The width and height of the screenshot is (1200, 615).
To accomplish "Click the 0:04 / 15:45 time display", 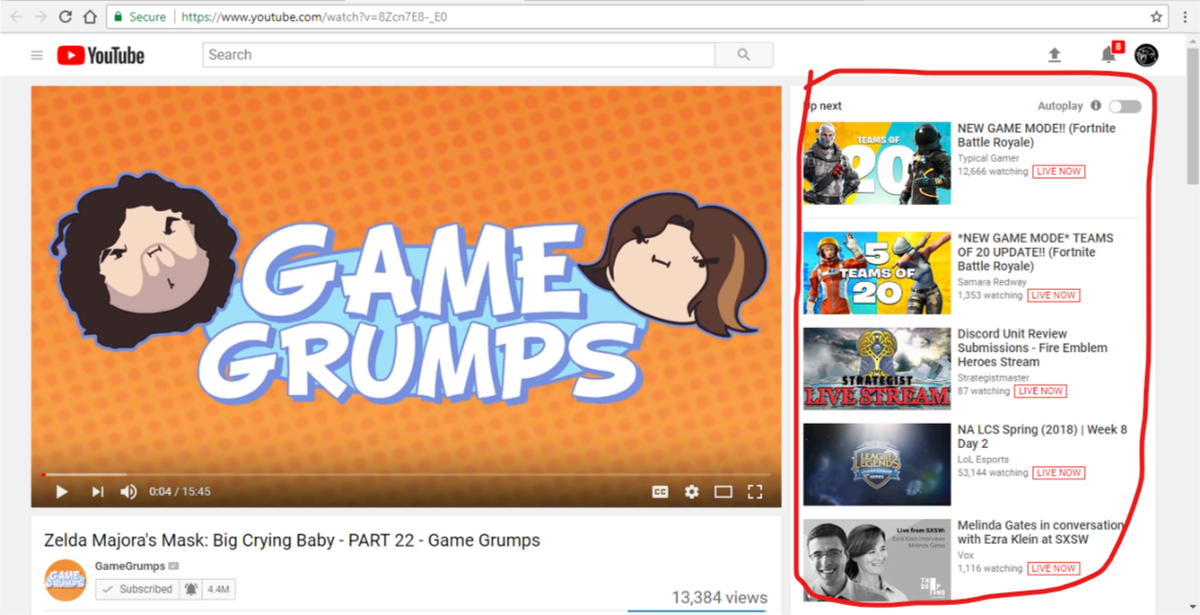I will [x=180, y=492].
